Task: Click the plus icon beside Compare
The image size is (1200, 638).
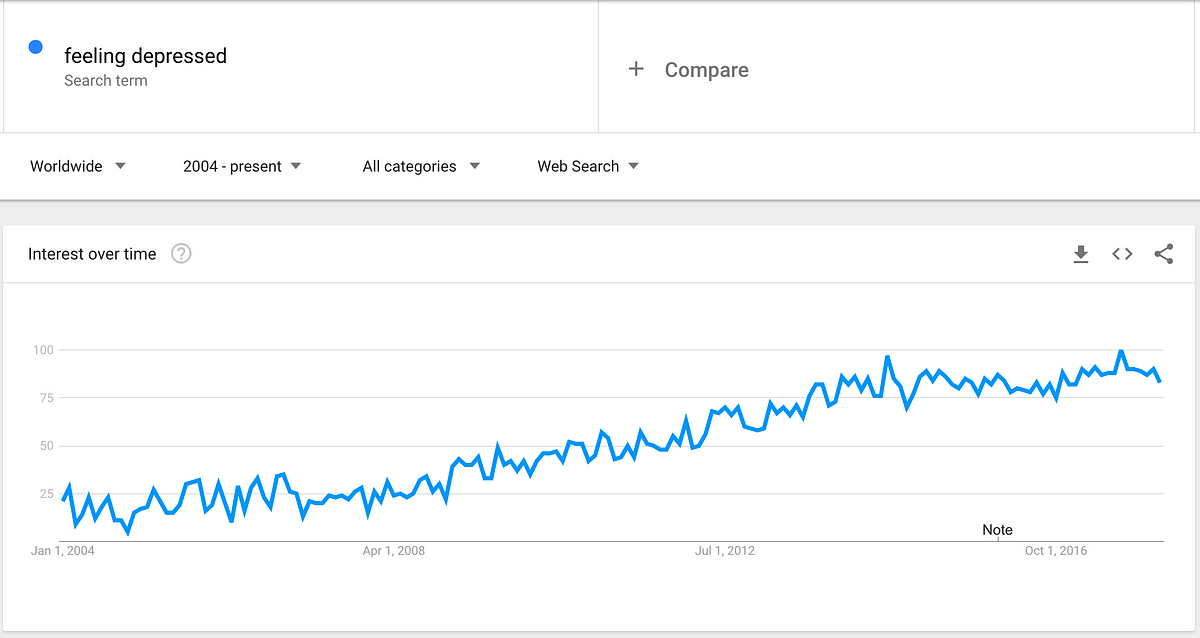Action: [x=636, y=69]
